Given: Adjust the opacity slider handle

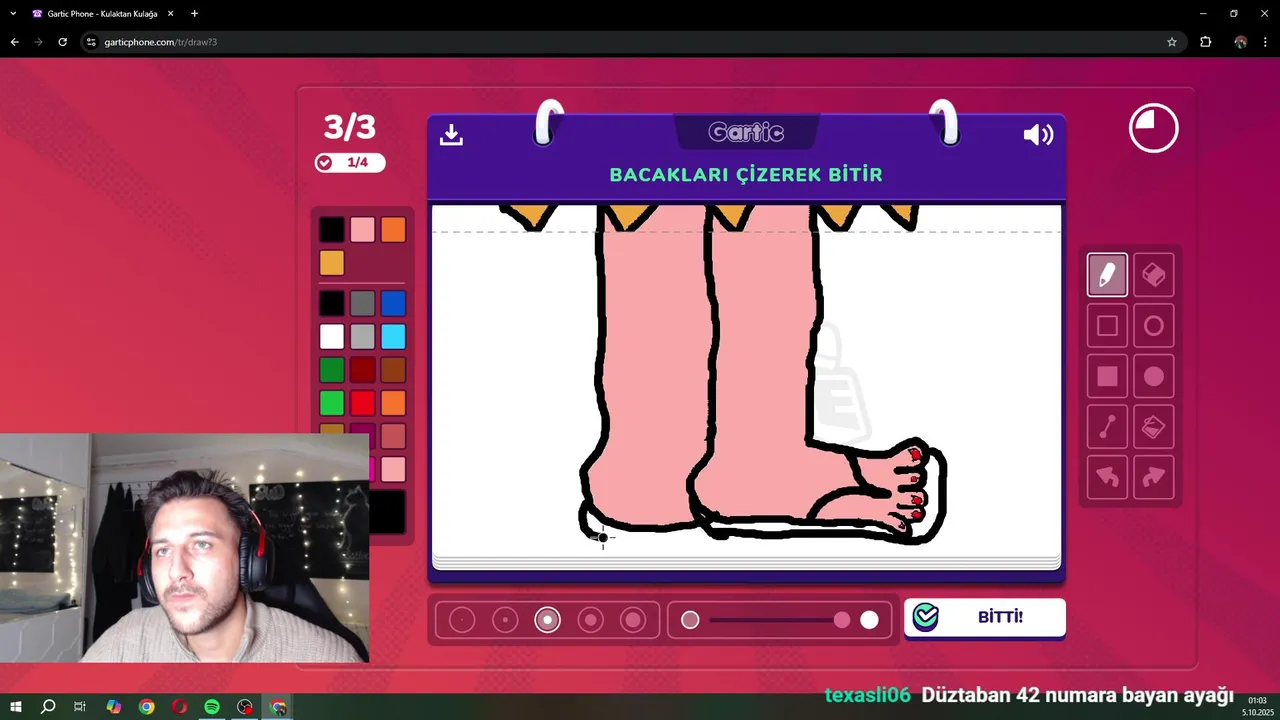Looking at the screenshot, I should coord(842,620).
